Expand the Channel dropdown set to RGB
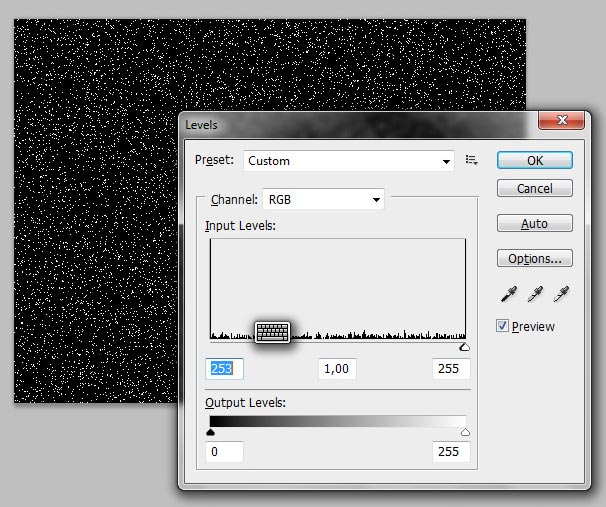606x507 pixels. coord(323,199)
